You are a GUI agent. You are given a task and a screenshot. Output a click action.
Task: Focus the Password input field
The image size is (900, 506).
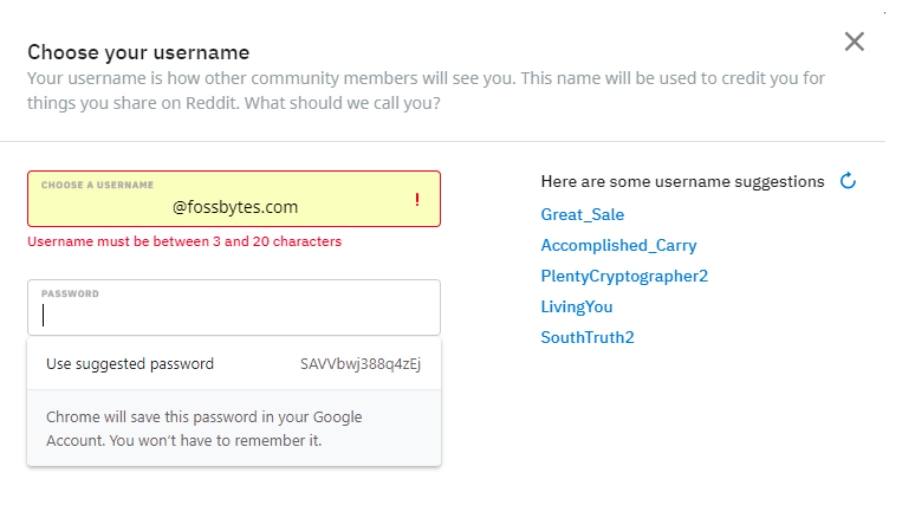233,315
